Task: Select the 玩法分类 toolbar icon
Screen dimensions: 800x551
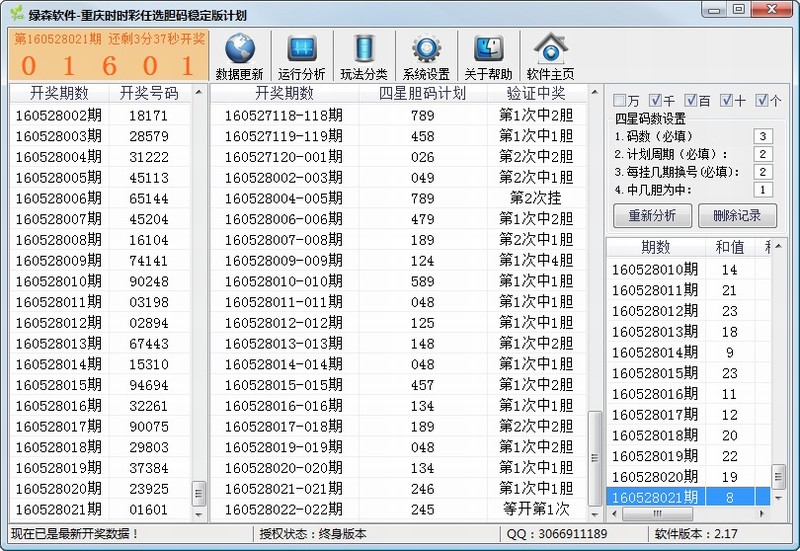Action: [363, 50]
